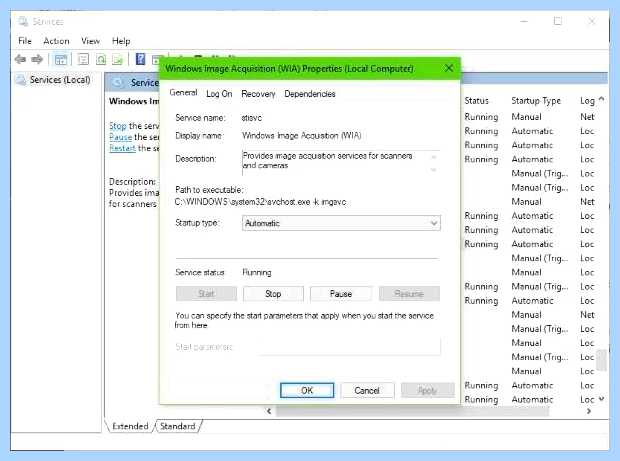
Task: Click the horizontal scrollbar left arrow
Action: (x=269, y=411)
